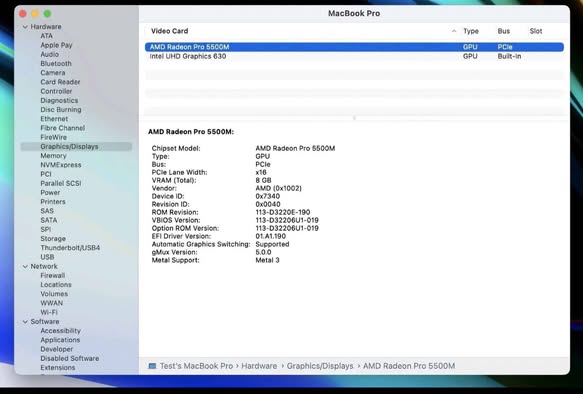The width and height of the screenshot is (583, 394).
Task: Click the Hardware sidebar heading
Action: pyautogui.click(x=46, y=27)
